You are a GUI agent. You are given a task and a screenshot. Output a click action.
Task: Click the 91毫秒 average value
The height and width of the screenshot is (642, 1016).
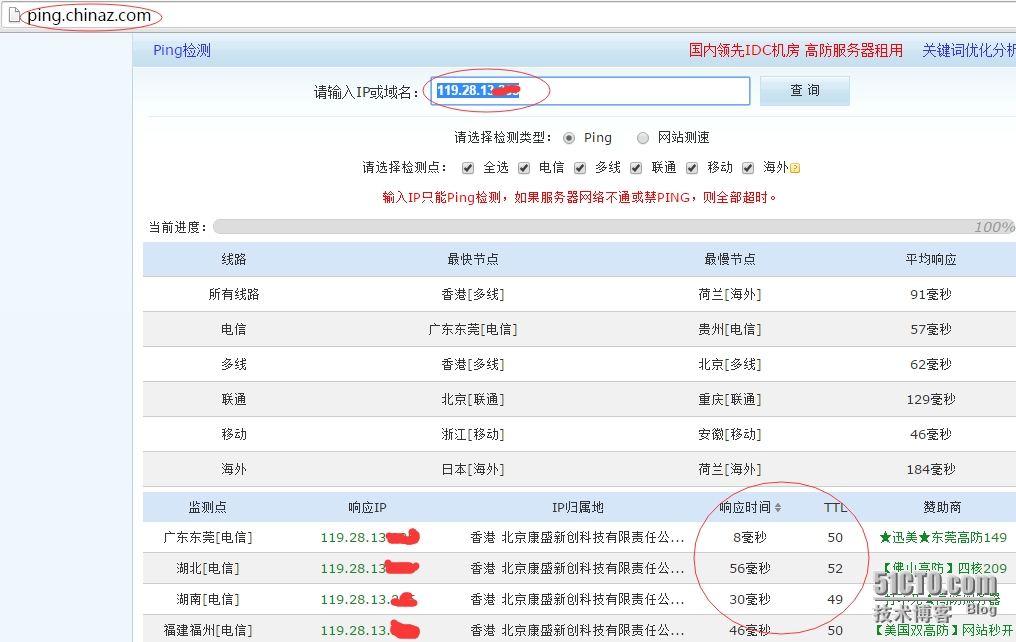(931, 294)
